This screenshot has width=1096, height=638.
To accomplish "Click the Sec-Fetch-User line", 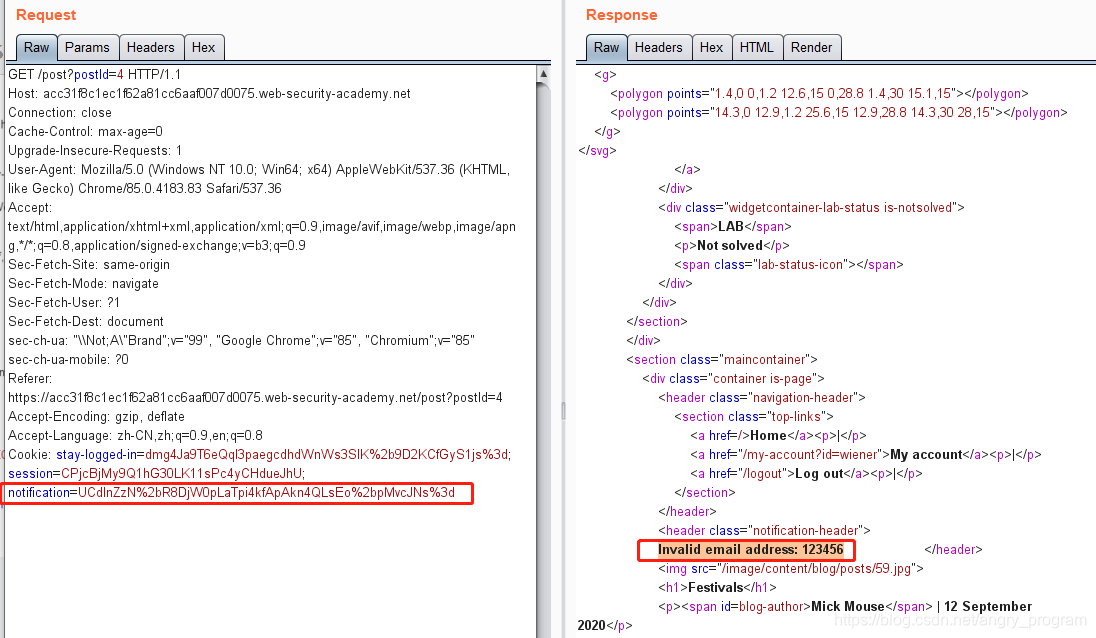I will [x=64, y=303].
